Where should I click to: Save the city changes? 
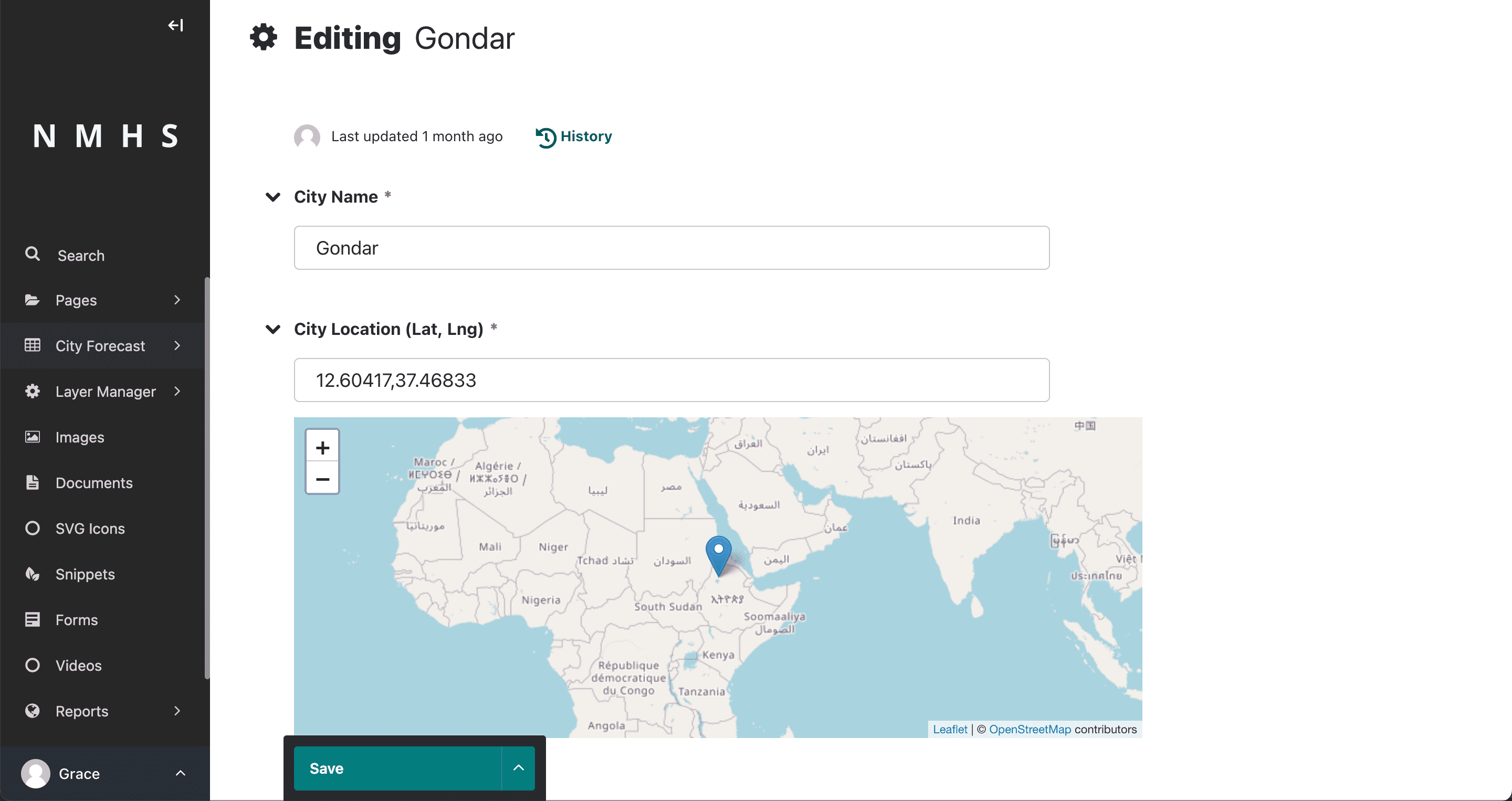point(397,768)
